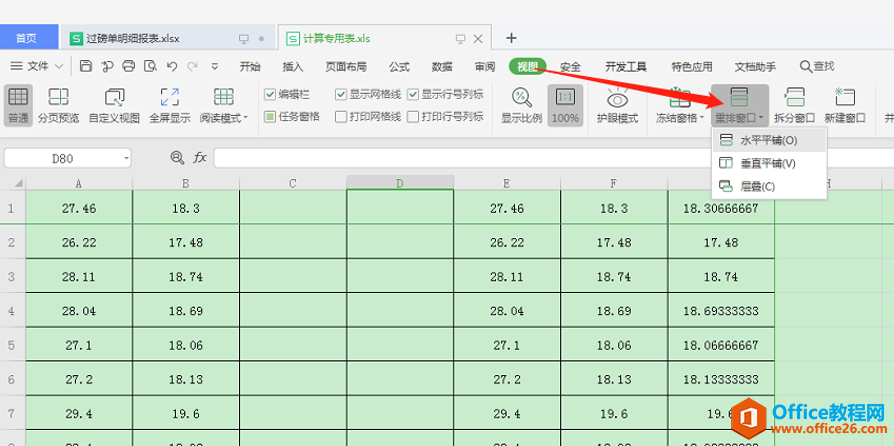
Task: Switch to the 过磅单明细报表.xlsx tab
Action: tap(132, 39)
